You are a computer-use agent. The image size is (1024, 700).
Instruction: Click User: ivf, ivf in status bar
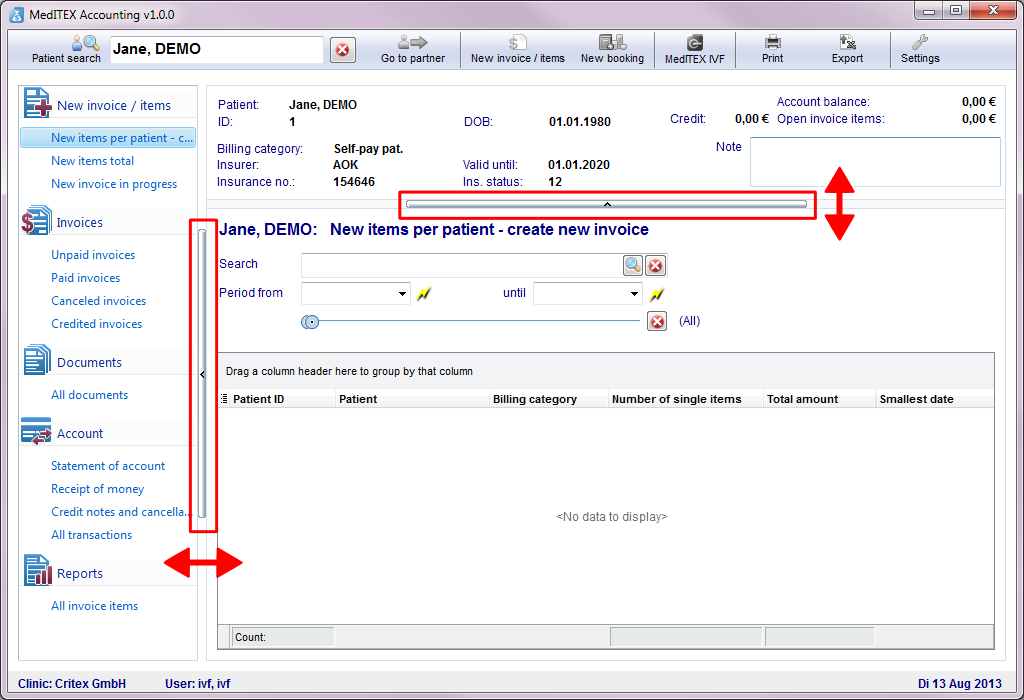pos(197,684)
